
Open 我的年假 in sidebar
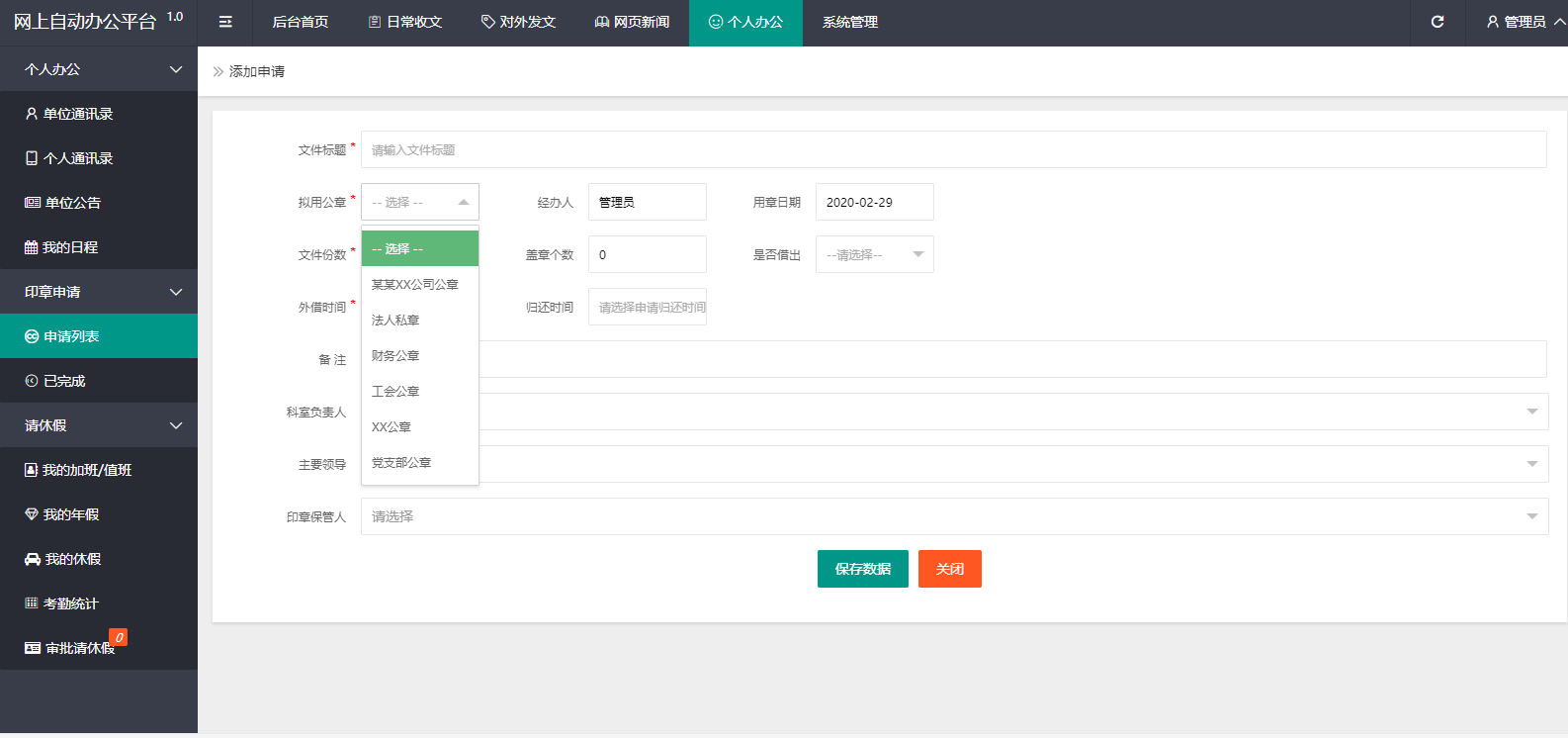coord(70,514)
